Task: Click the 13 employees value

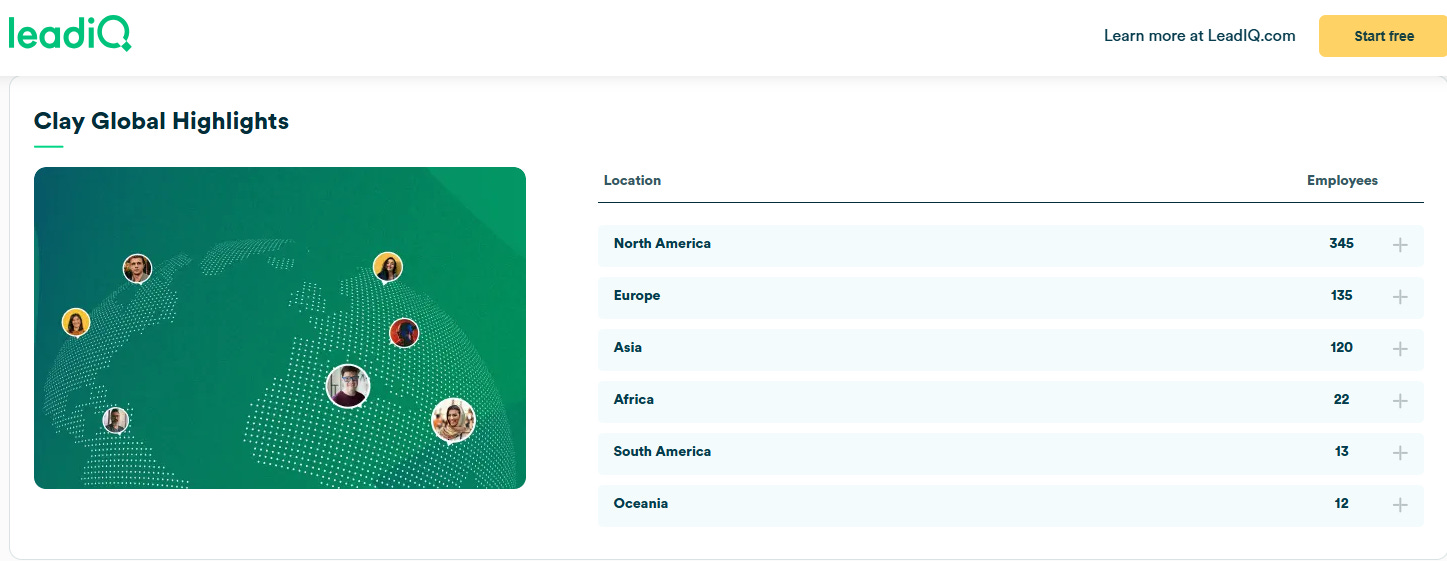Action: 1341,451
